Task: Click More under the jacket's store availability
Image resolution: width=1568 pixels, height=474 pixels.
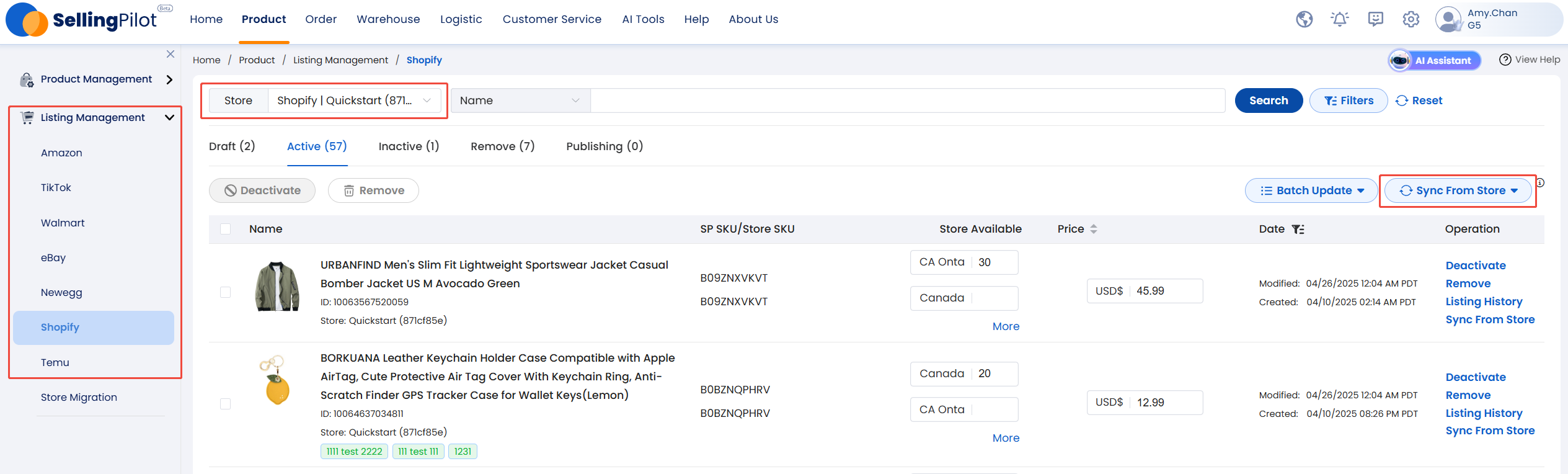Action: 1006,326
